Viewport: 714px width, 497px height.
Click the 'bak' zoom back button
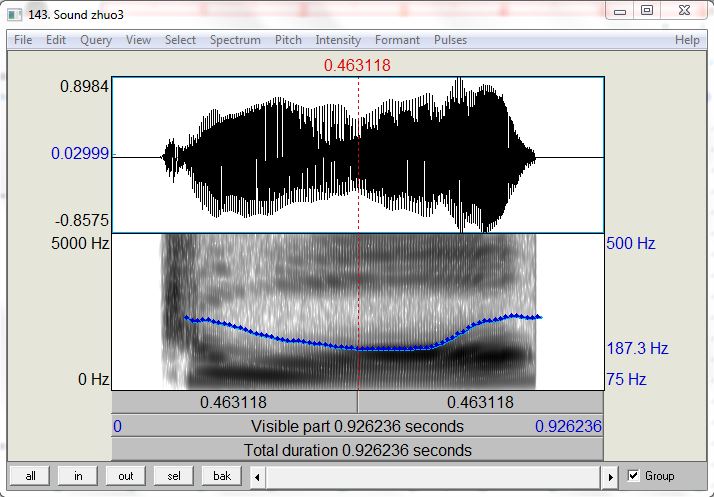coord(222,476)
